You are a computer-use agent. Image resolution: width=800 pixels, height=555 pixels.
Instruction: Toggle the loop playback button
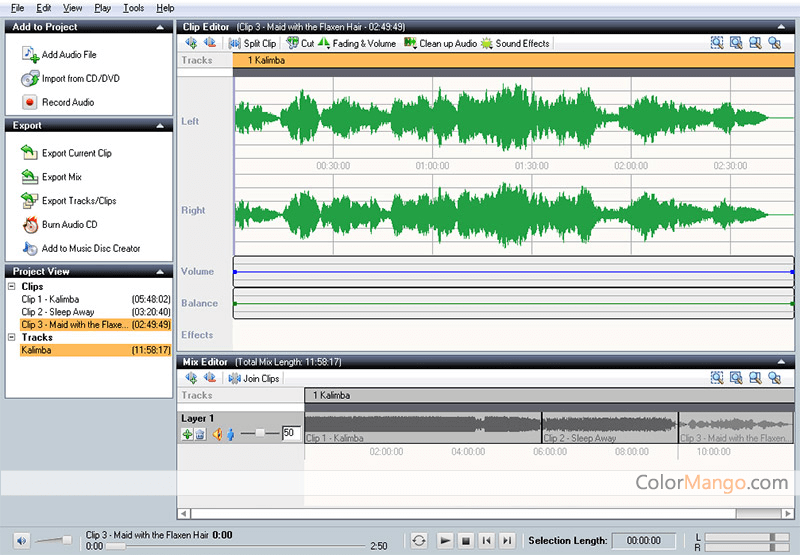(x=419, y=540)
